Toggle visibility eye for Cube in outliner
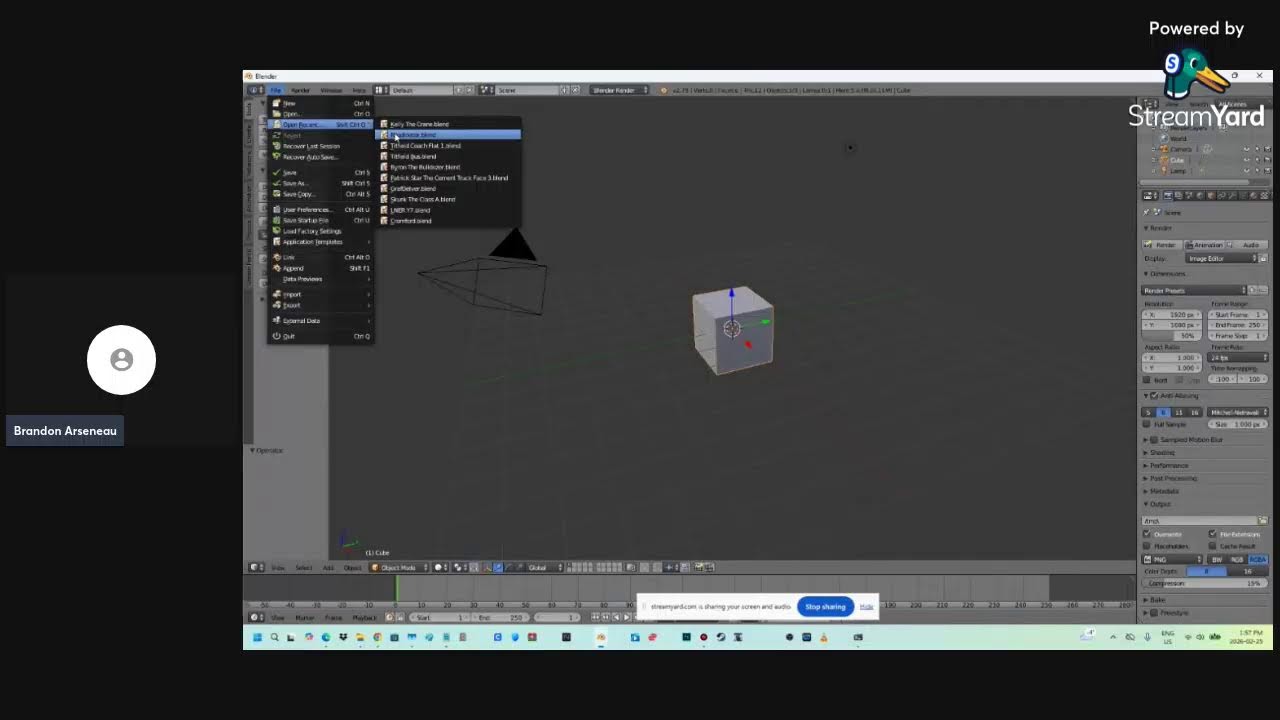Viewport: 1280px width, 720px height. point(1246,160)
